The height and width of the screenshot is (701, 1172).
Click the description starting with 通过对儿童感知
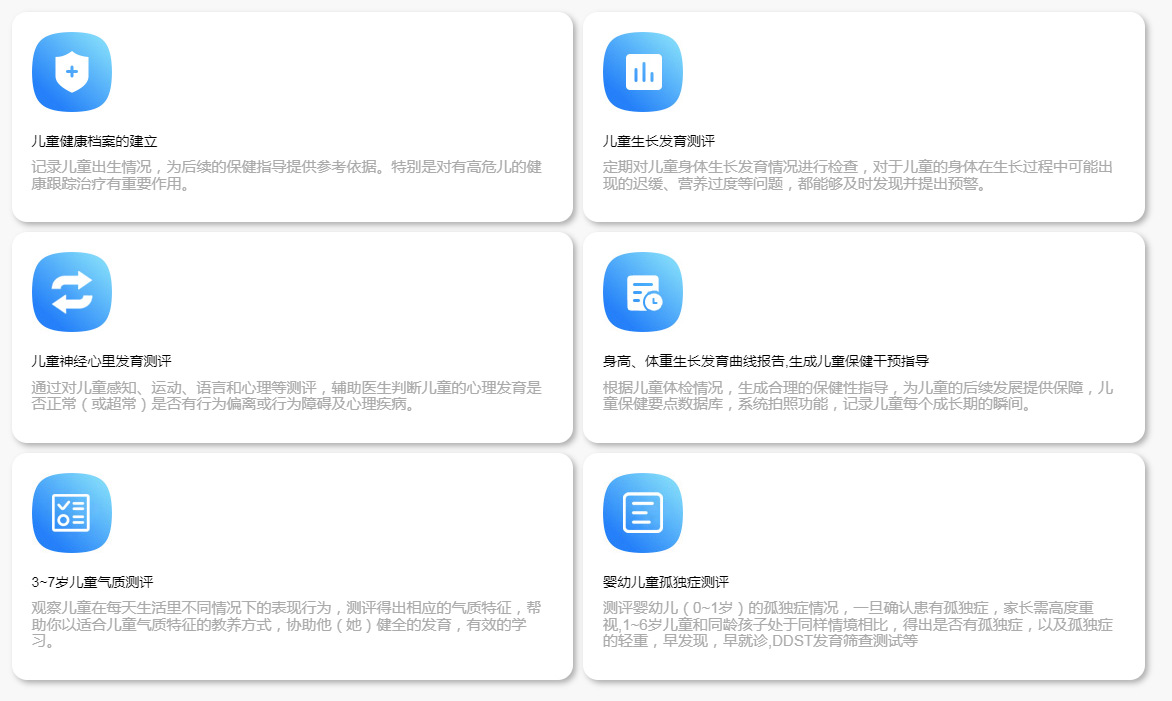click(286, 396)
